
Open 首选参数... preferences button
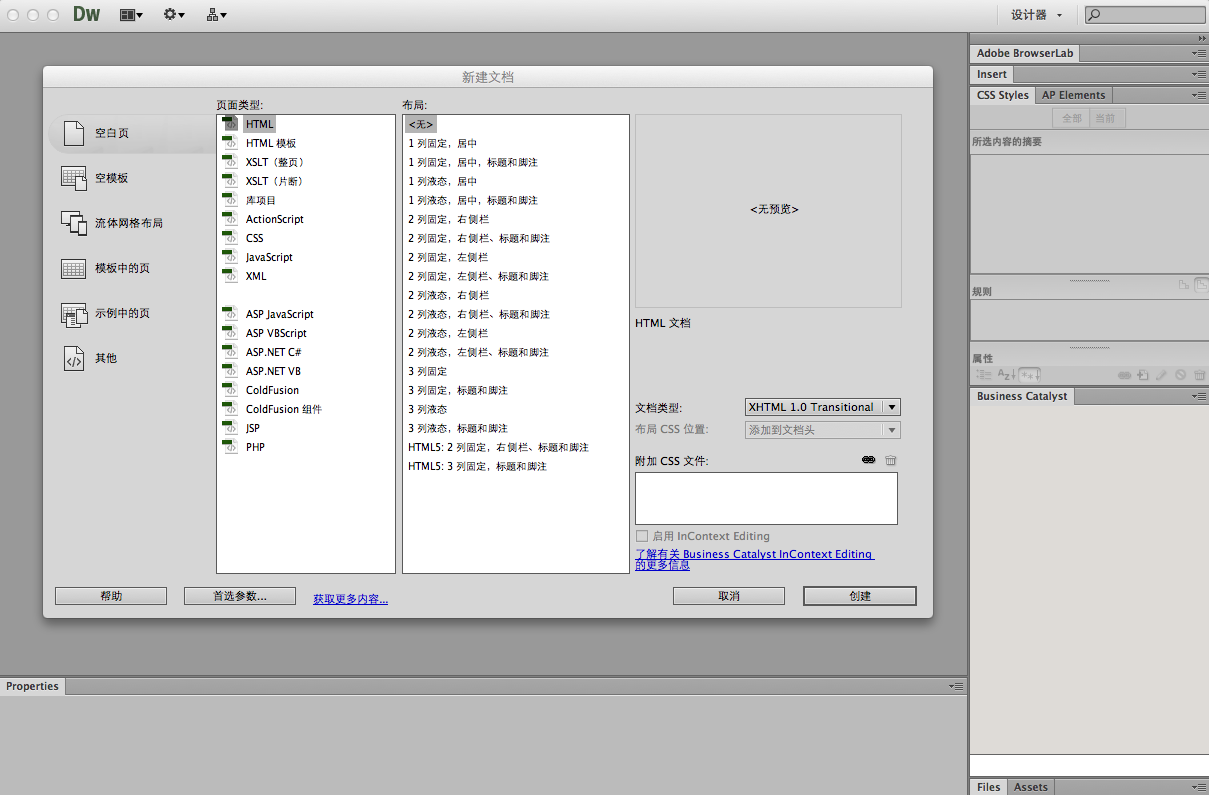click(x=240, y=596)
